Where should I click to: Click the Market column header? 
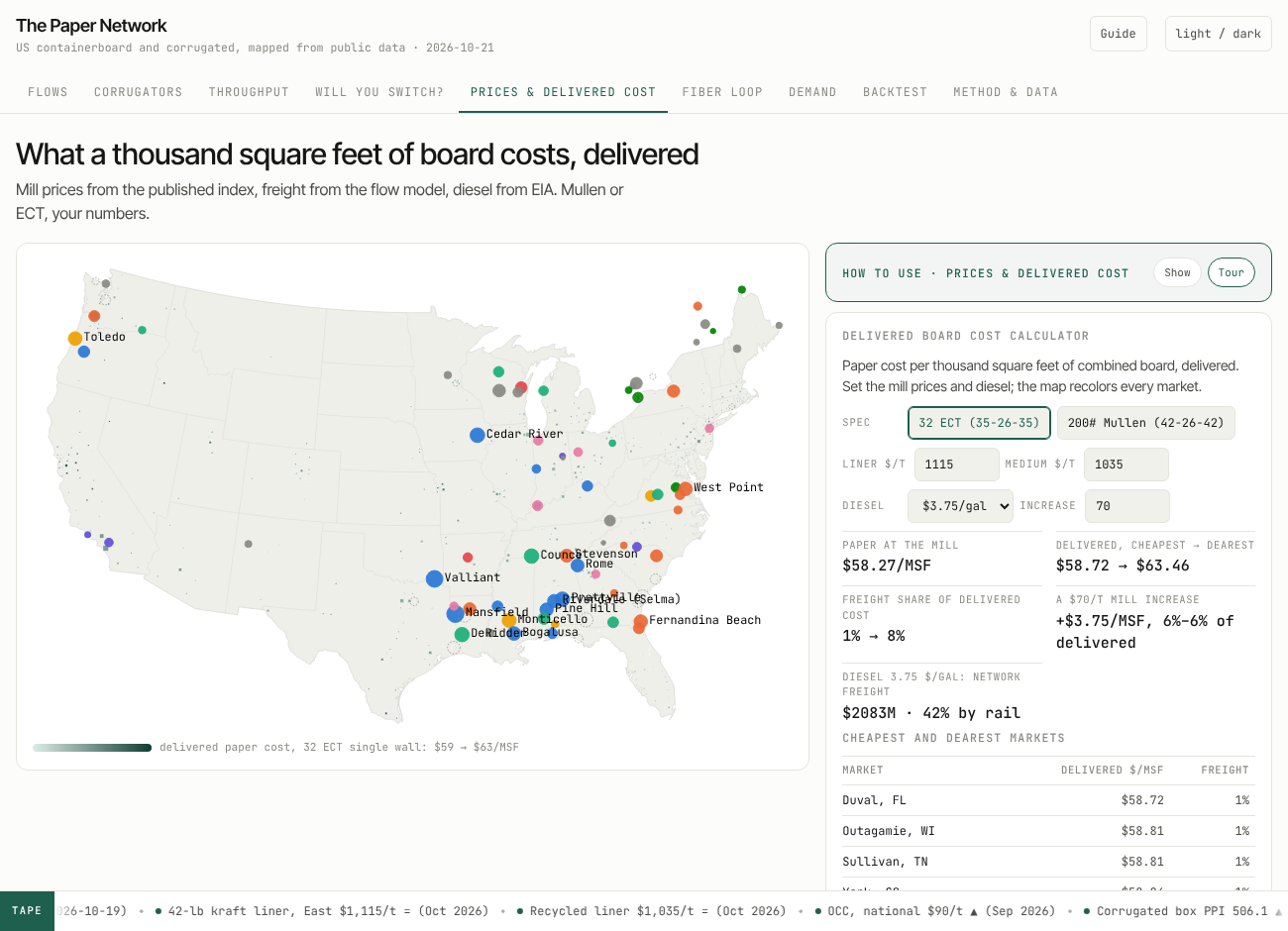point(862,770)
